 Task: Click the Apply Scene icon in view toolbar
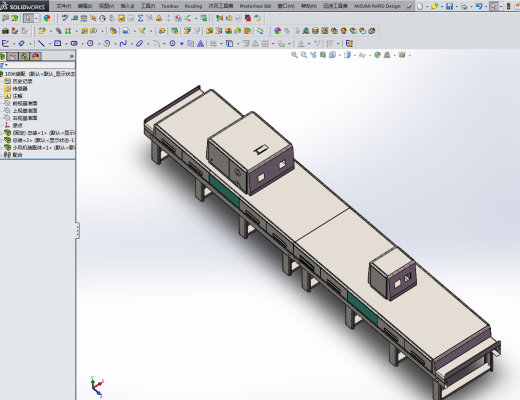(387, 55)
